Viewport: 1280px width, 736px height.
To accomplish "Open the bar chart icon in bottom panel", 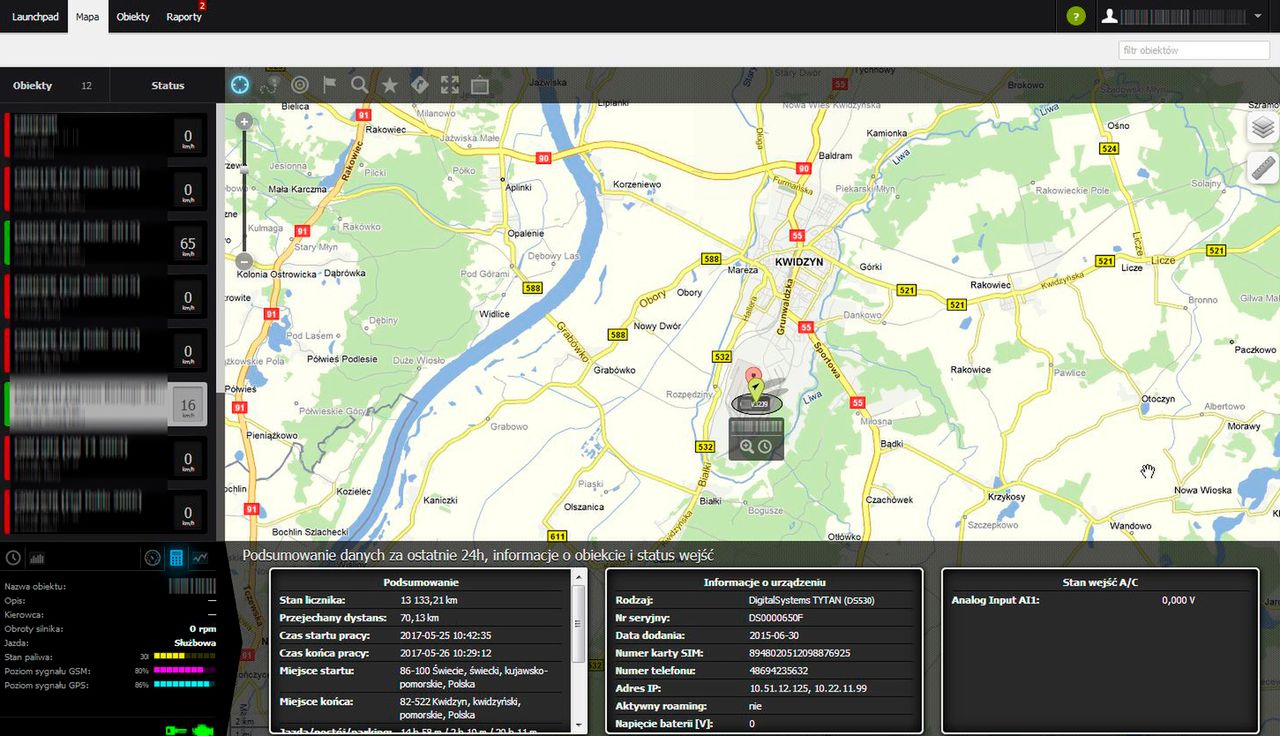I will point(37,558).
